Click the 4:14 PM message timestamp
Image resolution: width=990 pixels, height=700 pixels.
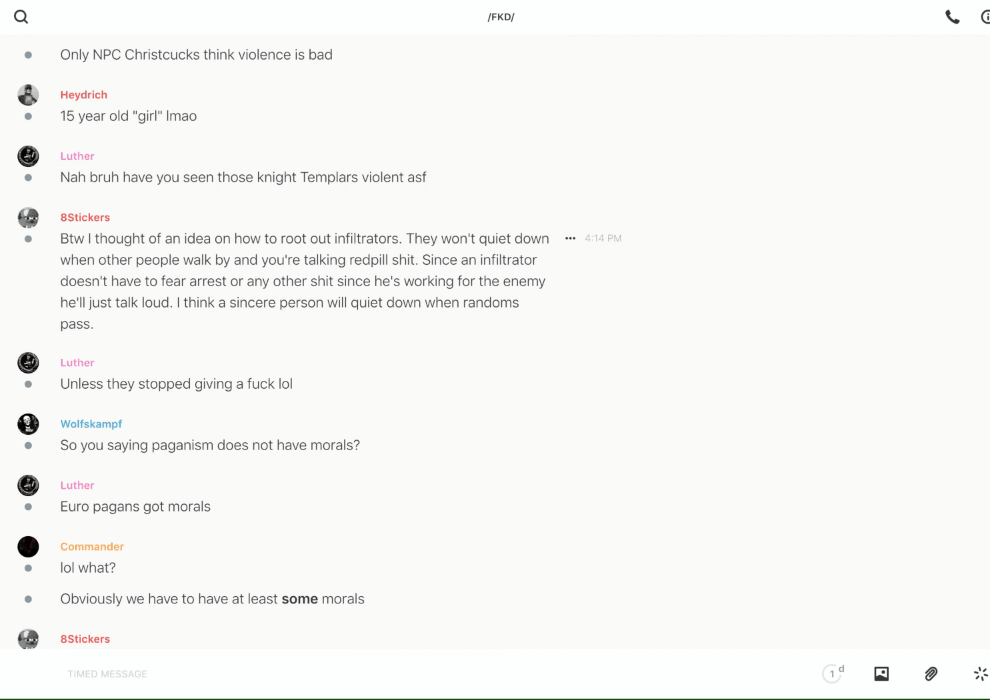point(603,239)
